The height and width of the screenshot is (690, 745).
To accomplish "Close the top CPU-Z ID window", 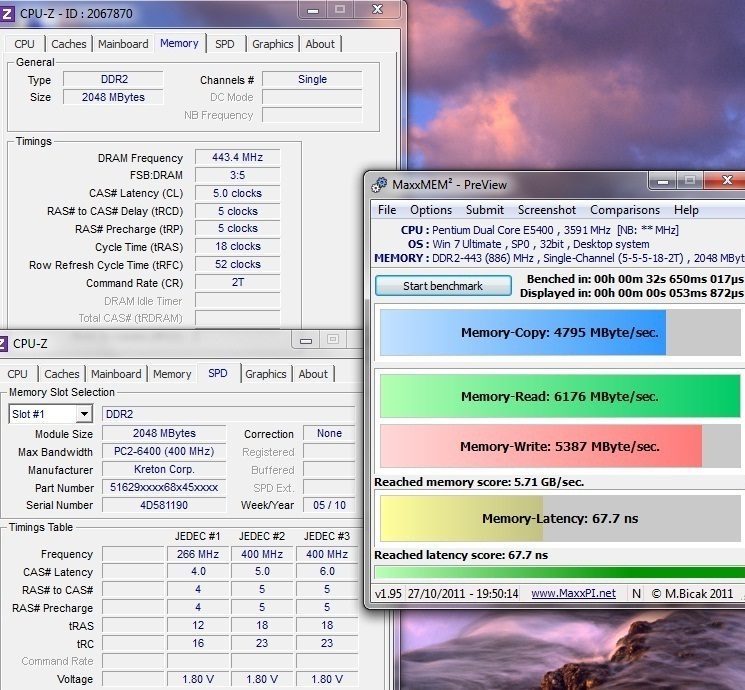I will point(377,10).
